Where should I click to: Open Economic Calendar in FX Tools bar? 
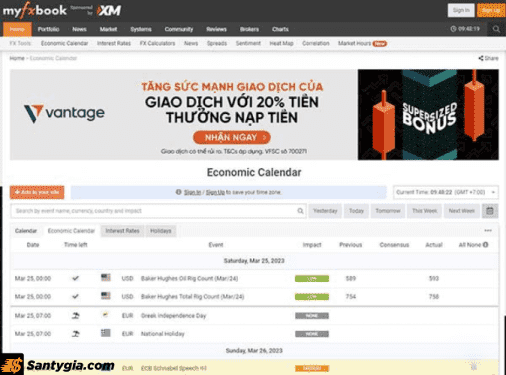[64, 43]
